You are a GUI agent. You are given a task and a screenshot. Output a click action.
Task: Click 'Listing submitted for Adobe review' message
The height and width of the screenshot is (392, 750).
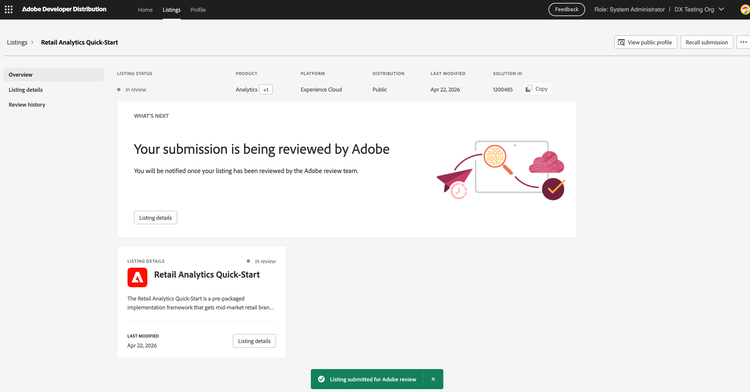373,379
